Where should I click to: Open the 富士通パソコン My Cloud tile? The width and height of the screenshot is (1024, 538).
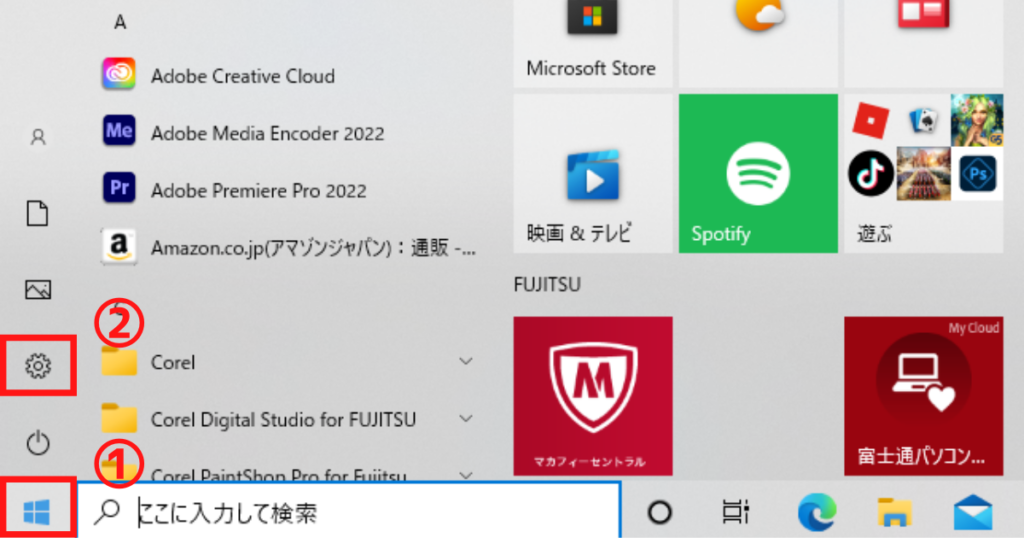(923, 396)
